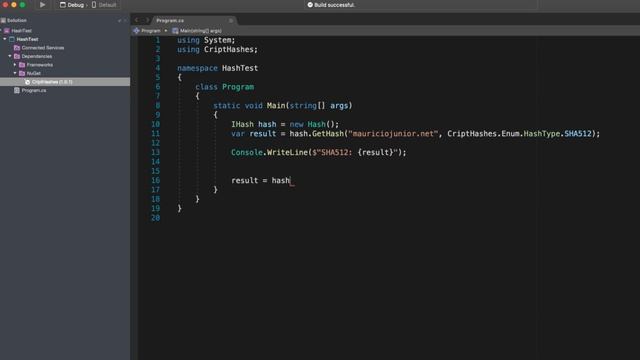The width and height of the screenshot is (640, 360).
Task: Click line number 11 in gutter
Action: (156, 133)
